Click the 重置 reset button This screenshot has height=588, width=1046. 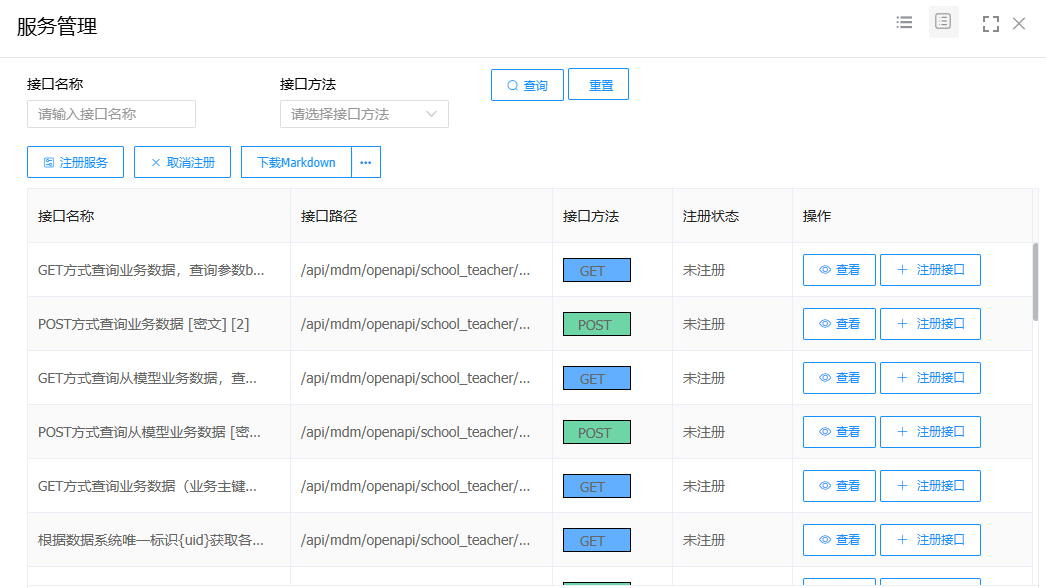click(x=598, y=85)
